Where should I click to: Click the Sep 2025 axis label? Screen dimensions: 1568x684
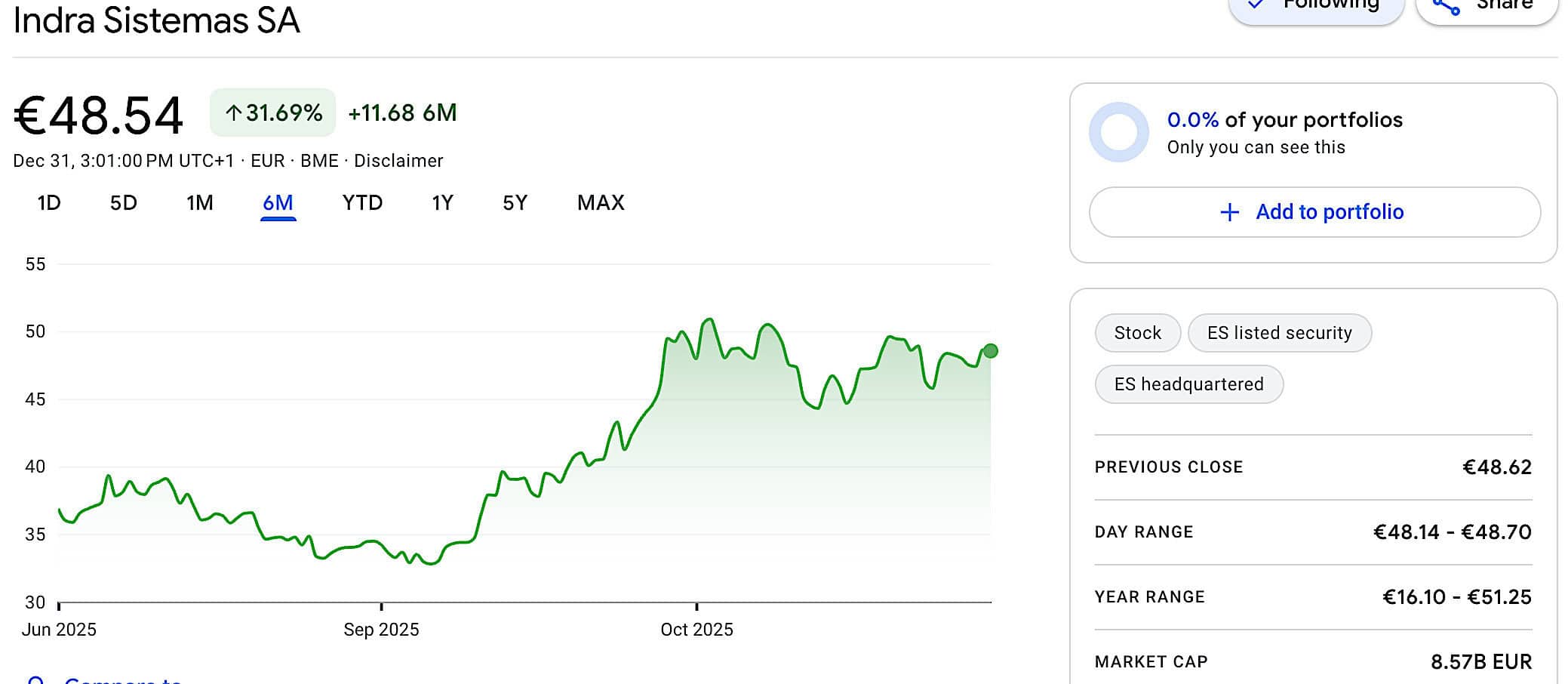coord(381,630)
